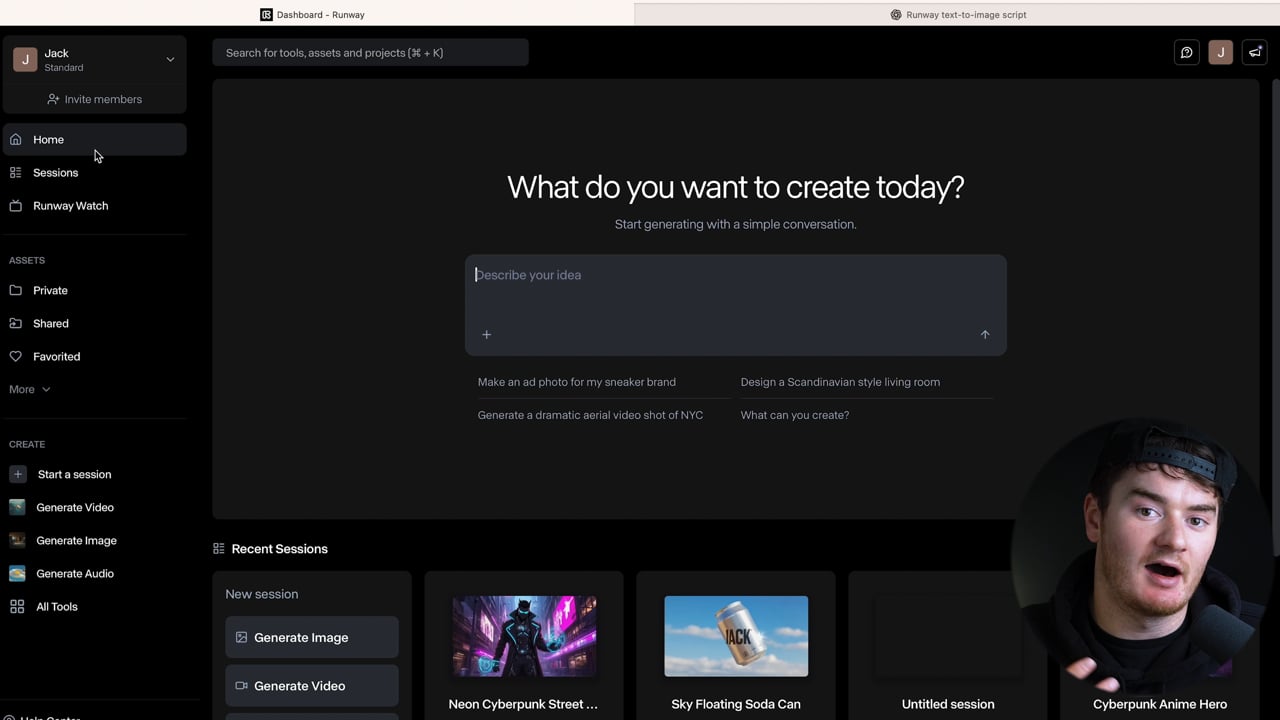
Task: Open Shared assets
Action: [95, 323]
